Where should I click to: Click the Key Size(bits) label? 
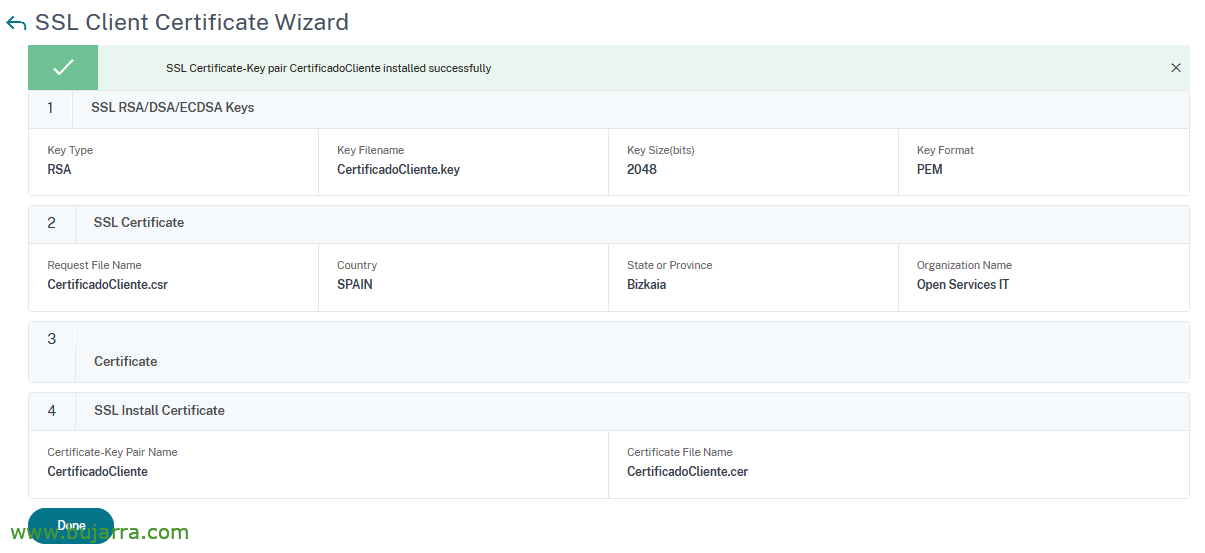pos(661,151)
